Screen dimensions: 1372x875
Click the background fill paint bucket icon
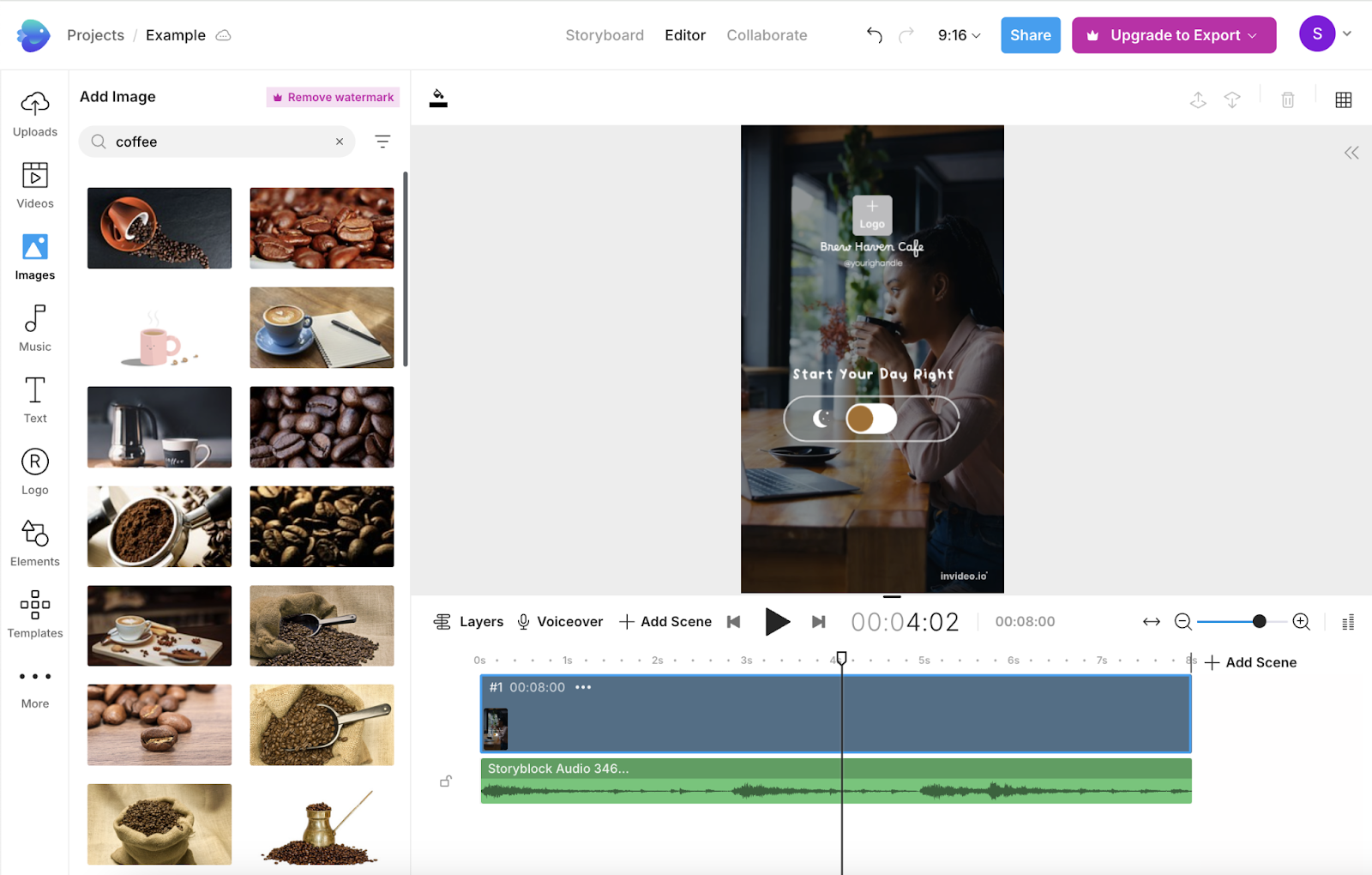438,98
